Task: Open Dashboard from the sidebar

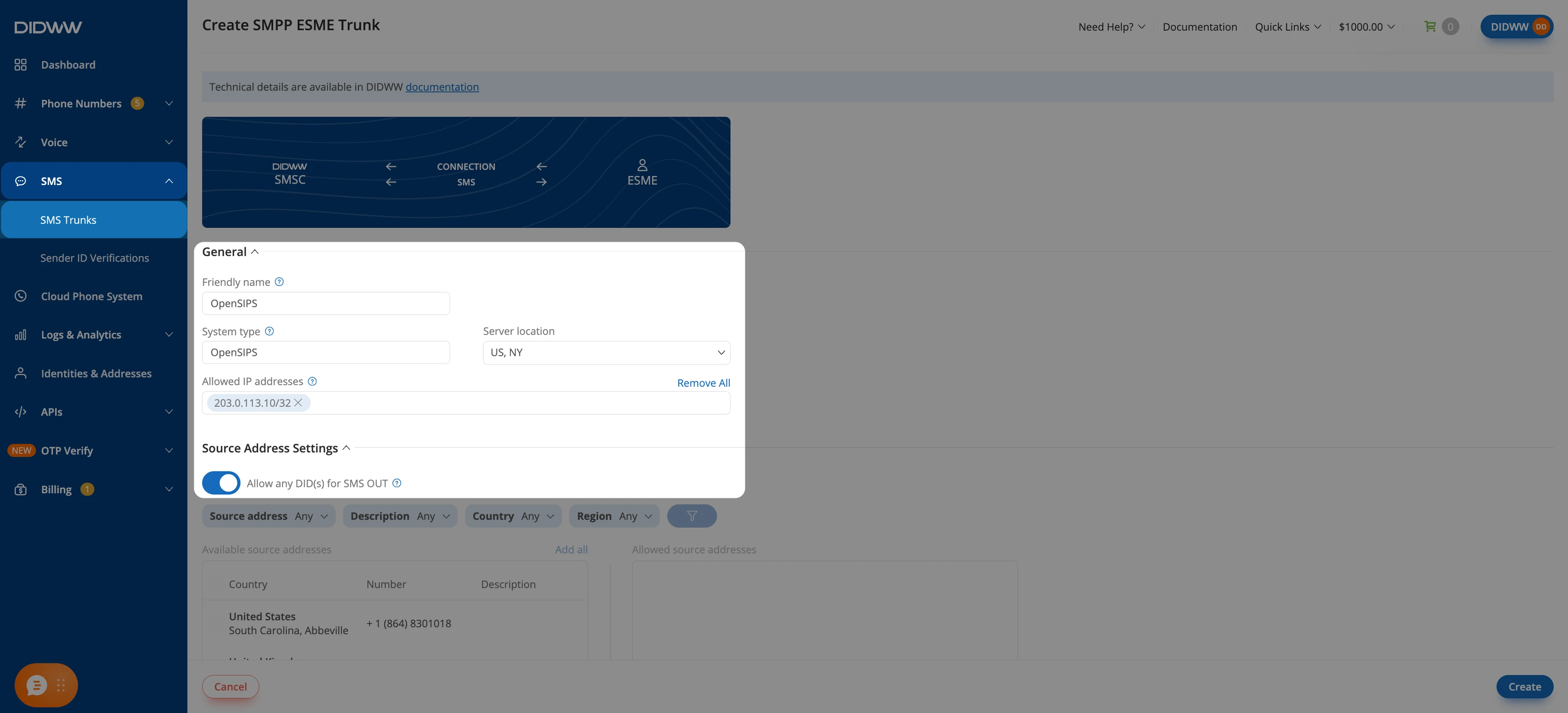Action: (68, 64)
